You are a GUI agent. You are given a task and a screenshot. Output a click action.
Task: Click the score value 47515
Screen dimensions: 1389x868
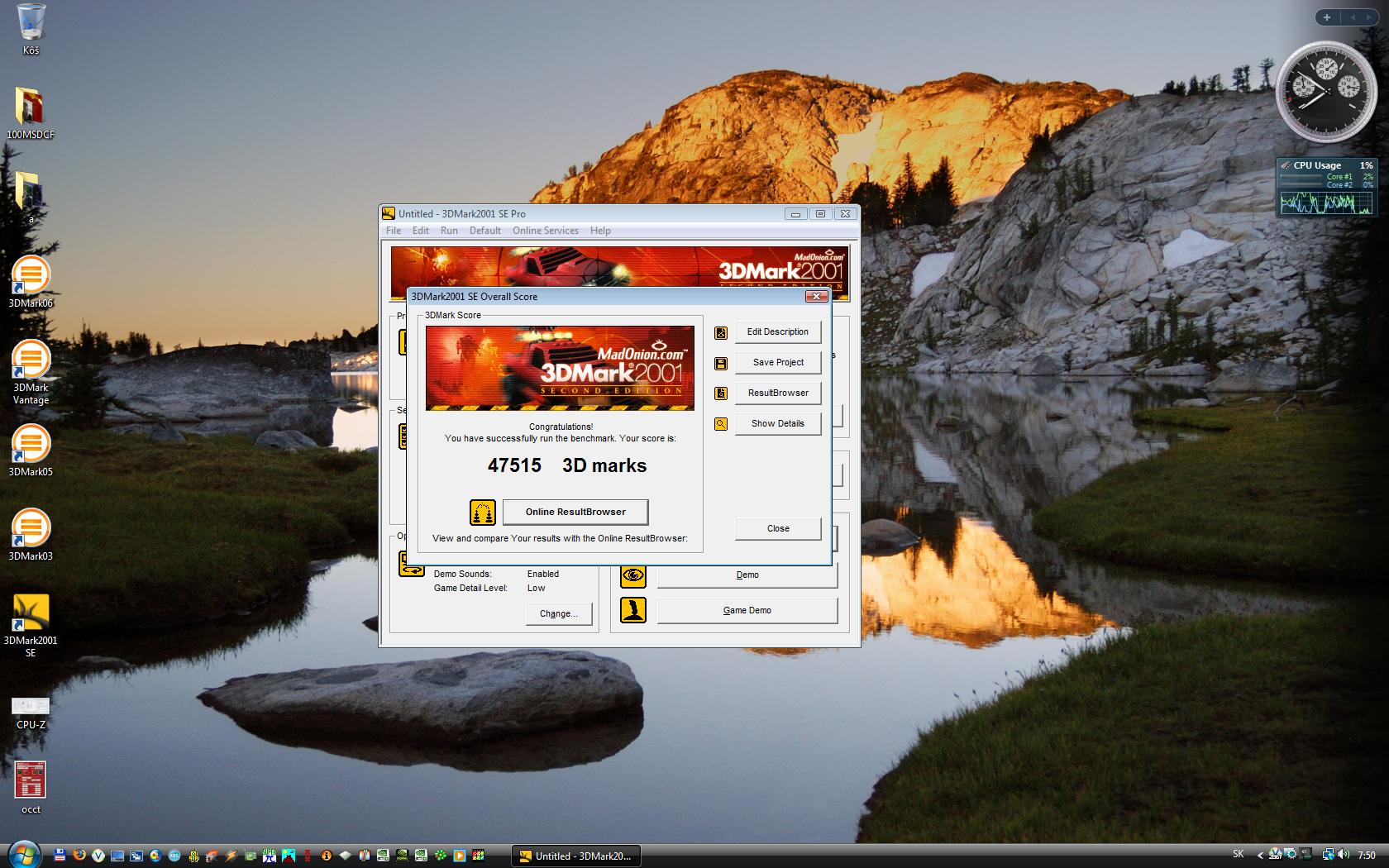514,465
